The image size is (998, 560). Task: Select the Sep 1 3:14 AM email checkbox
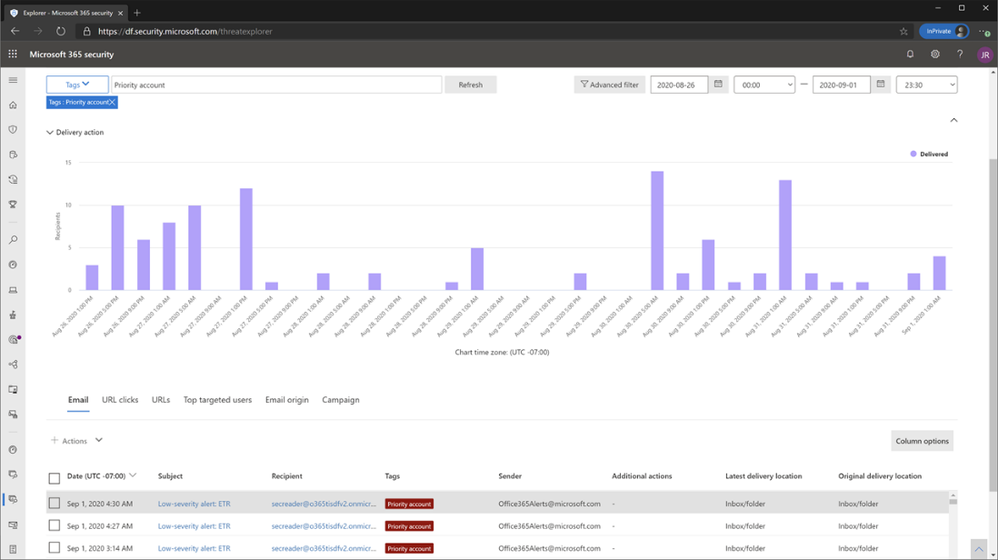54,548
